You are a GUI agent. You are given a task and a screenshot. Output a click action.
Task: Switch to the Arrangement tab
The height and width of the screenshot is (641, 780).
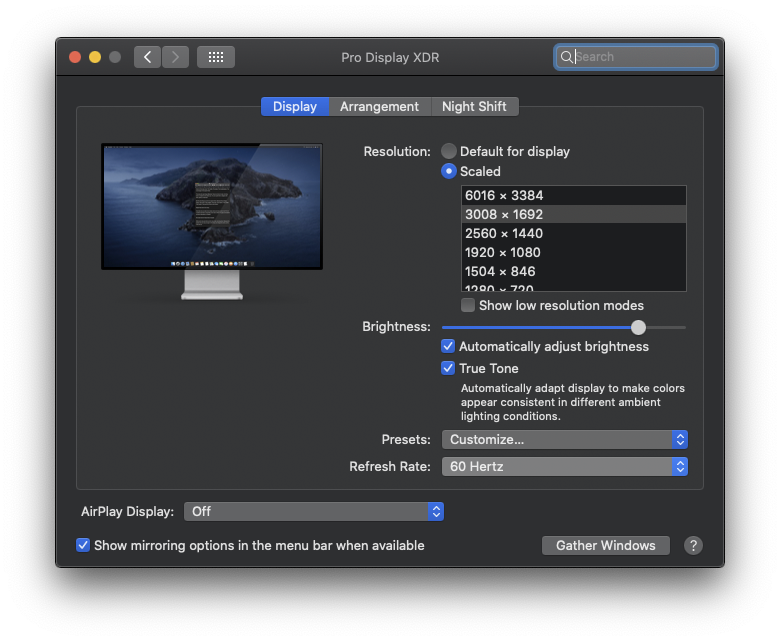click(x=380, y=106)
